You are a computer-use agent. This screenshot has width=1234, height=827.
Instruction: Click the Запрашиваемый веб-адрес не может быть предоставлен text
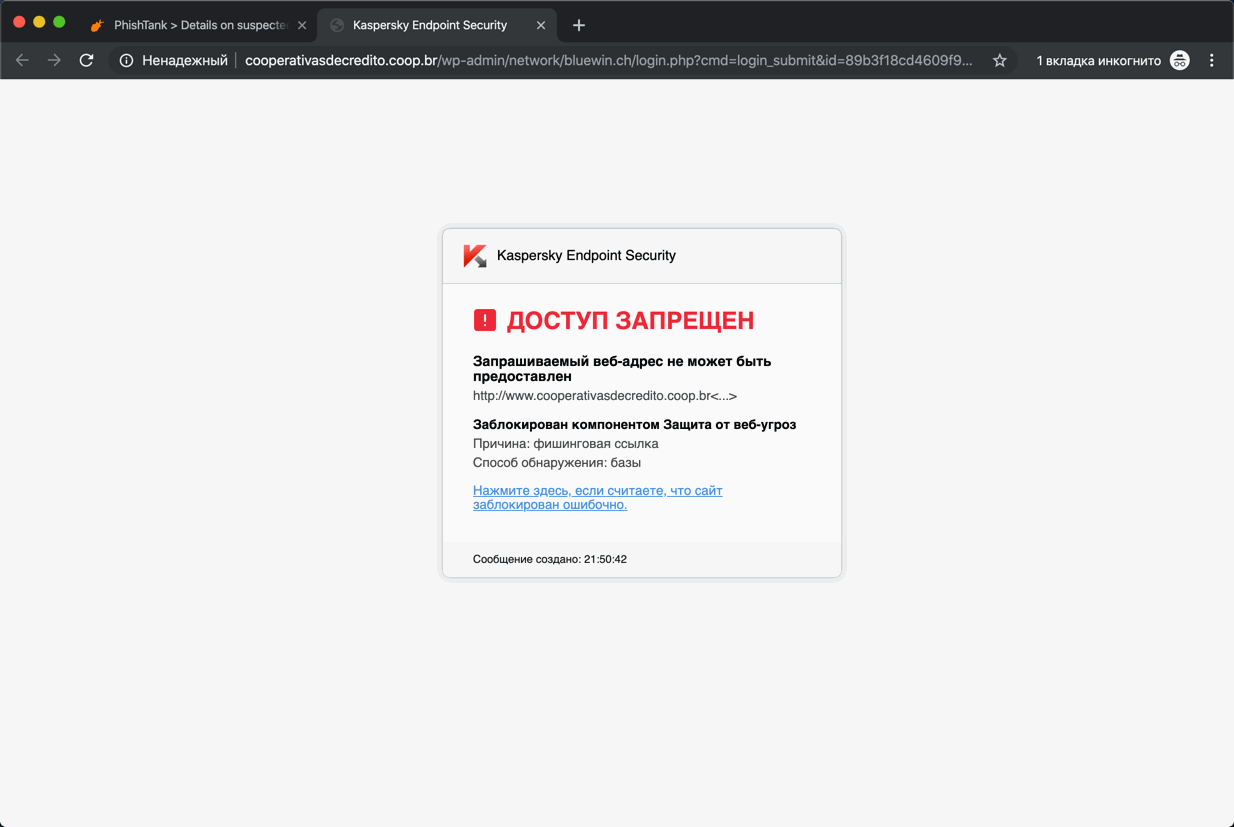[622, 369]
